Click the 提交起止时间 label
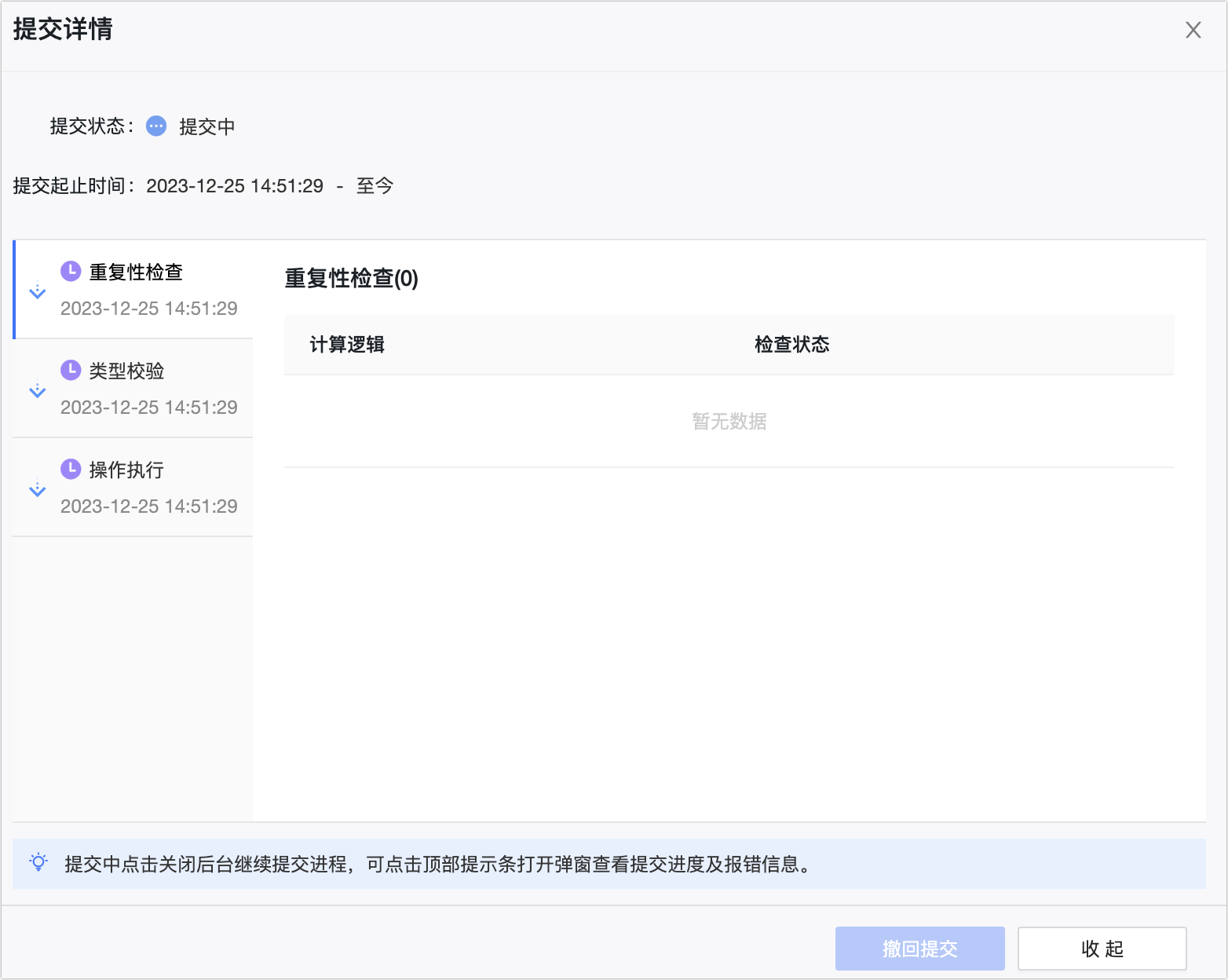This screenshot has width=1228, height=980. click(x=73, y=186)
